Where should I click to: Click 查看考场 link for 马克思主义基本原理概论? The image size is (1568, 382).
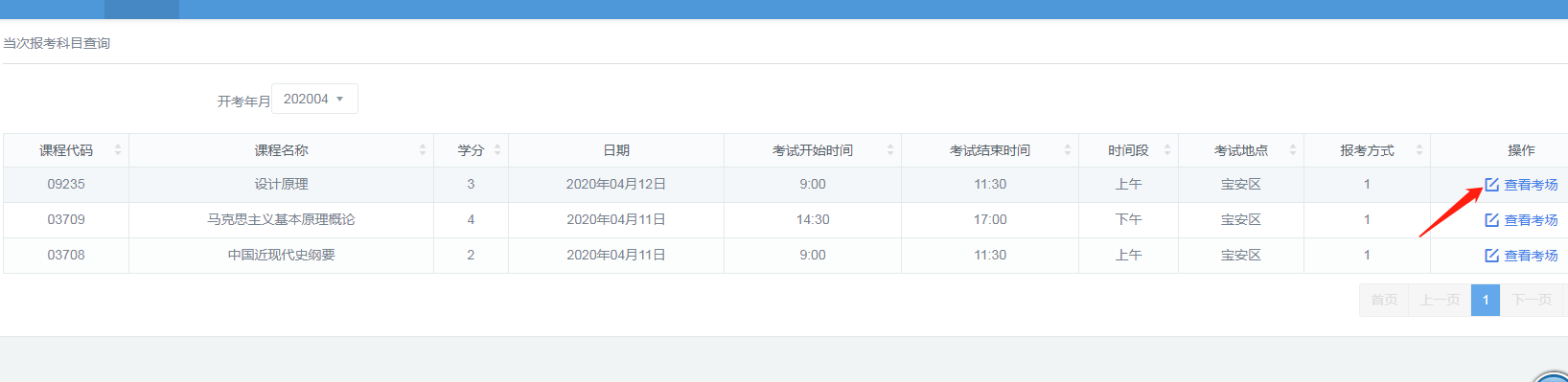click(x=1521, y=220)
